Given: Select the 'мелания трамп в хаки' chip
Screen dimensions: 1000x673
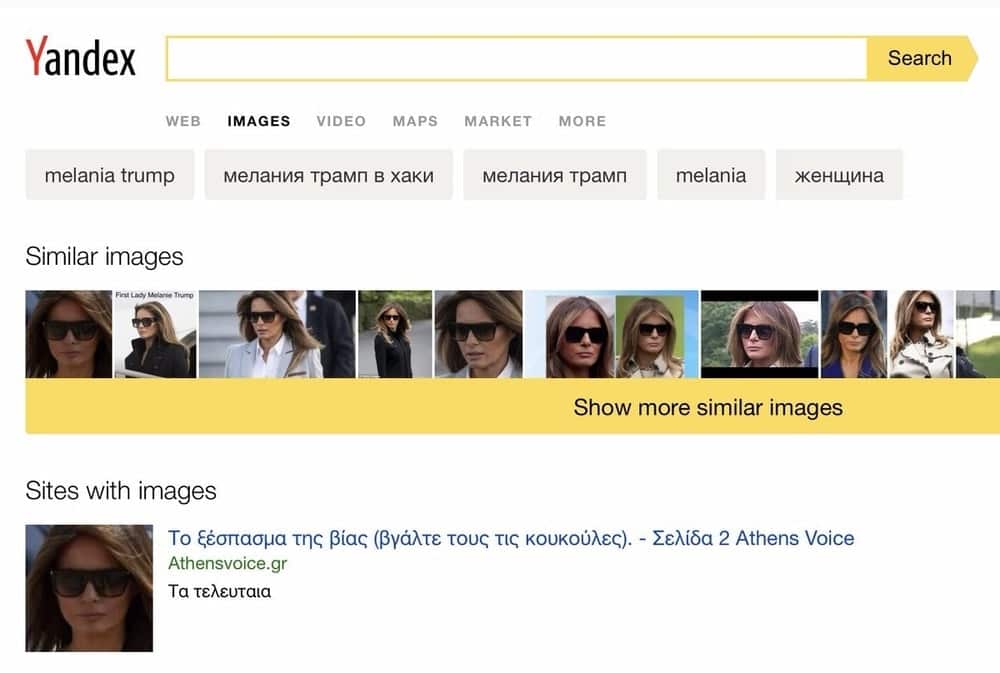Looking at the screenshot, I should click(x=328, y=175).
